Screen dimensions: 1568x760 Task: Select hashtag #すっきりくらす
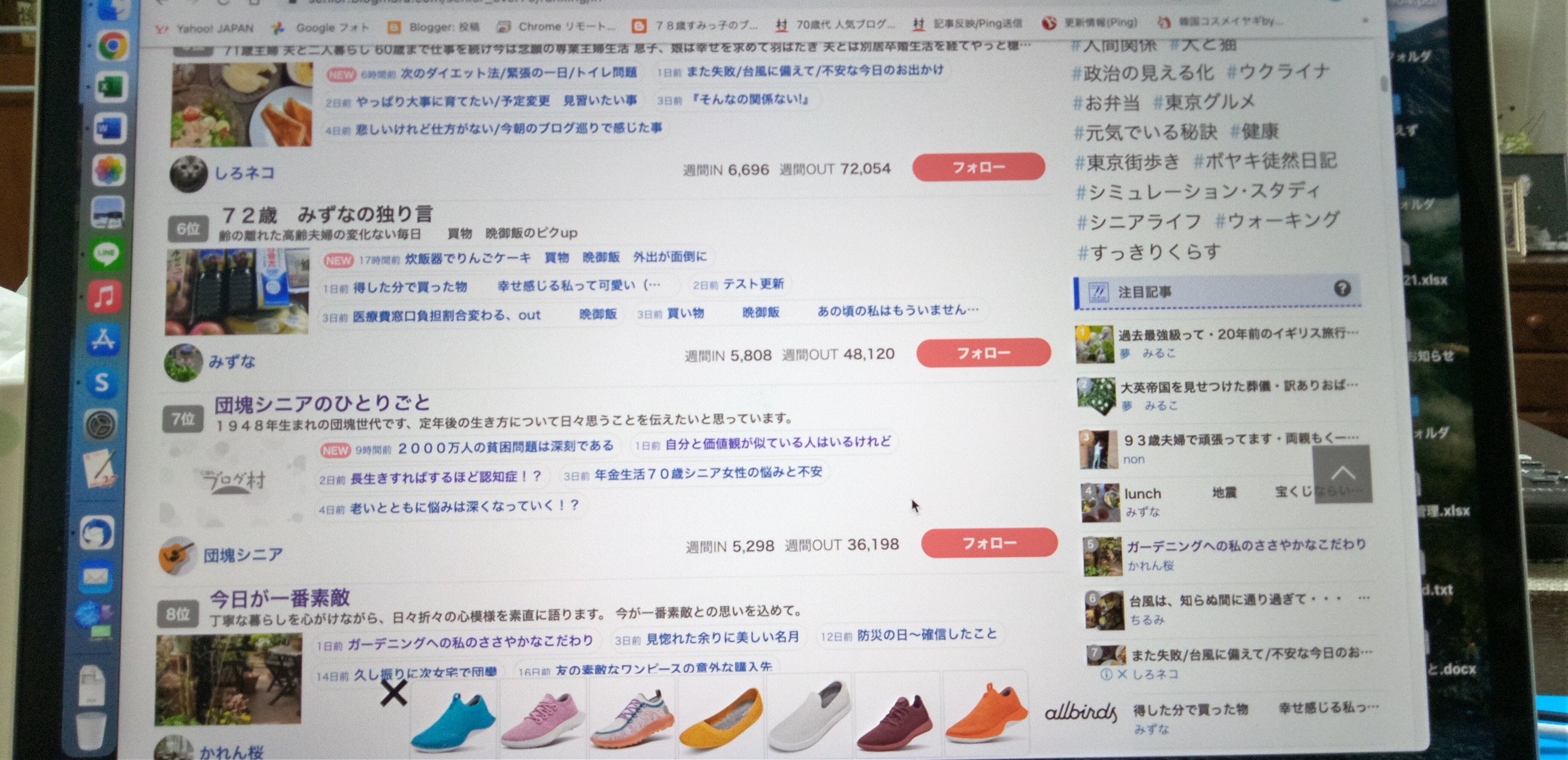pyautogui.click(x=1149, y=252)
